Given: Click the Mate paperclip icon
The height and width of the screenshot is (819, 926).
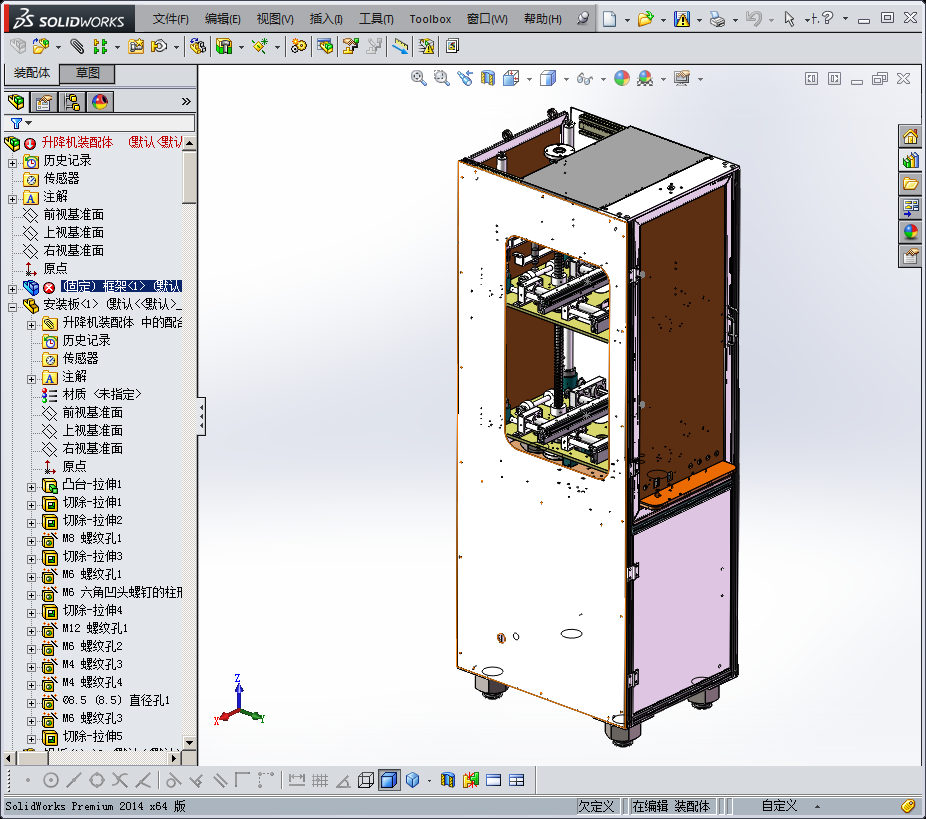Looking at the screenshot, I should click(77, 46).
